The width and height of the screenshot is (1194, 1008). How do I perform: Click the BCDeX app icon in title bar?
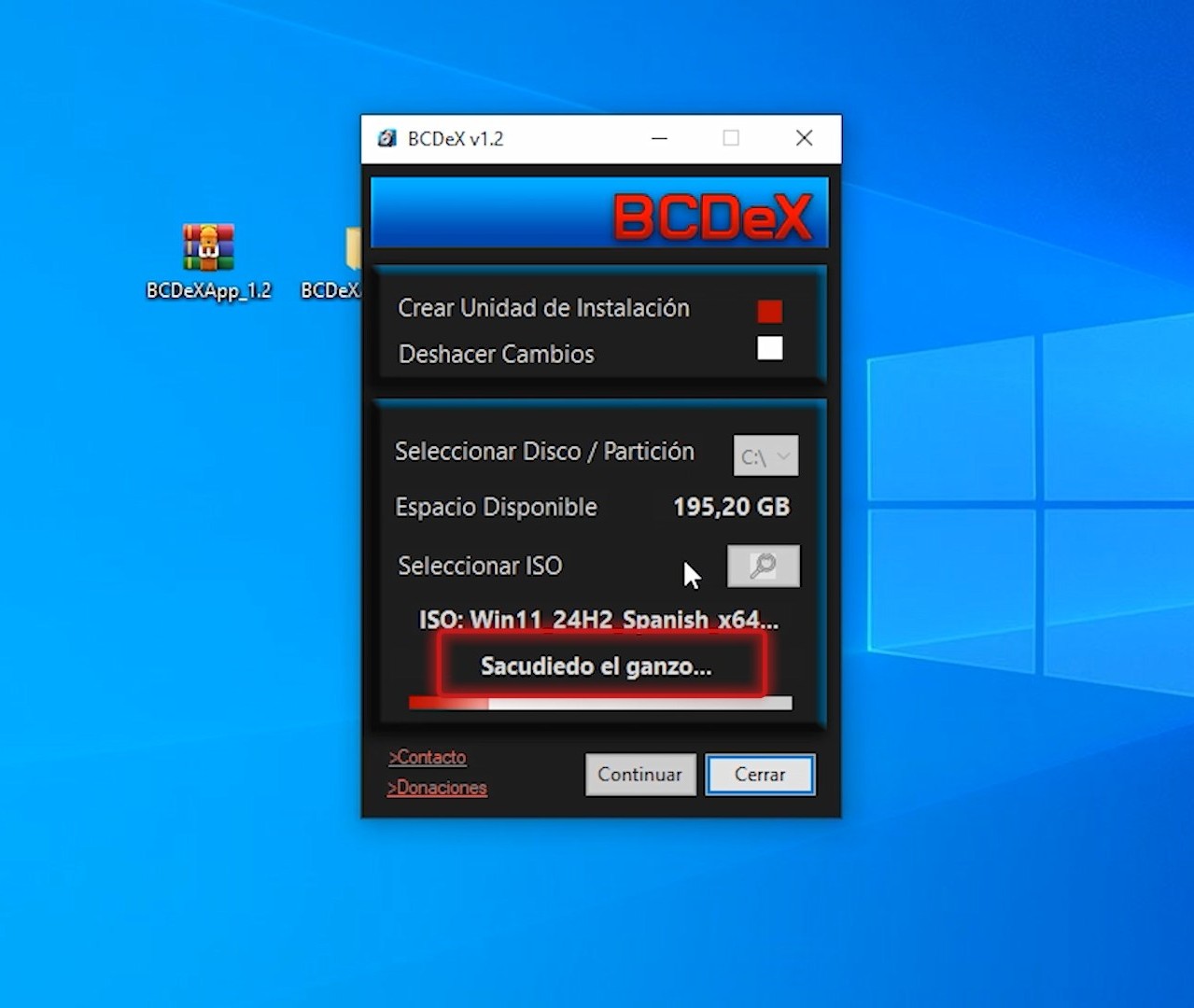point(386,139)
